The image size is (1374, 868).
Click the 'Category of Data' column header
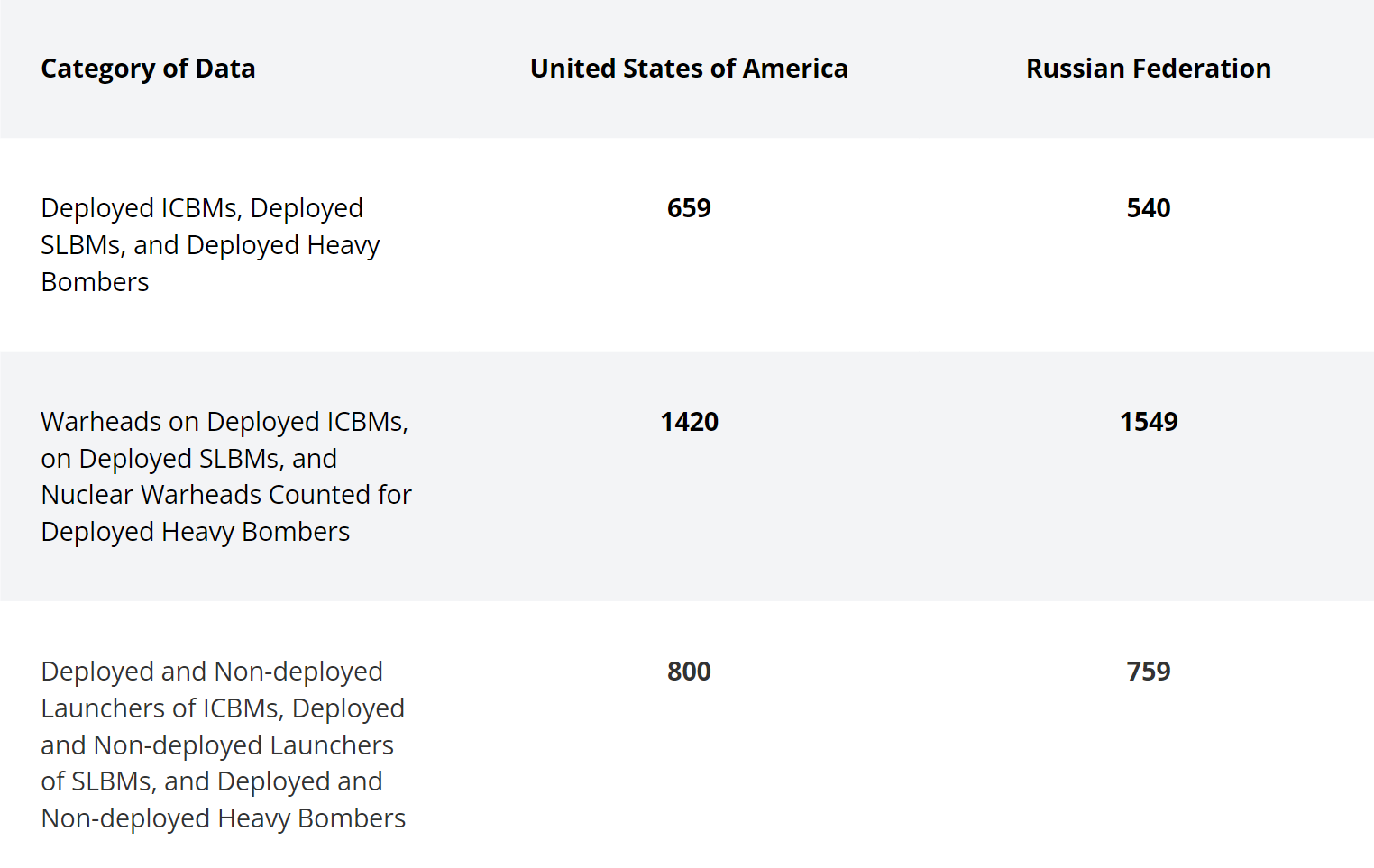point(148,69)
